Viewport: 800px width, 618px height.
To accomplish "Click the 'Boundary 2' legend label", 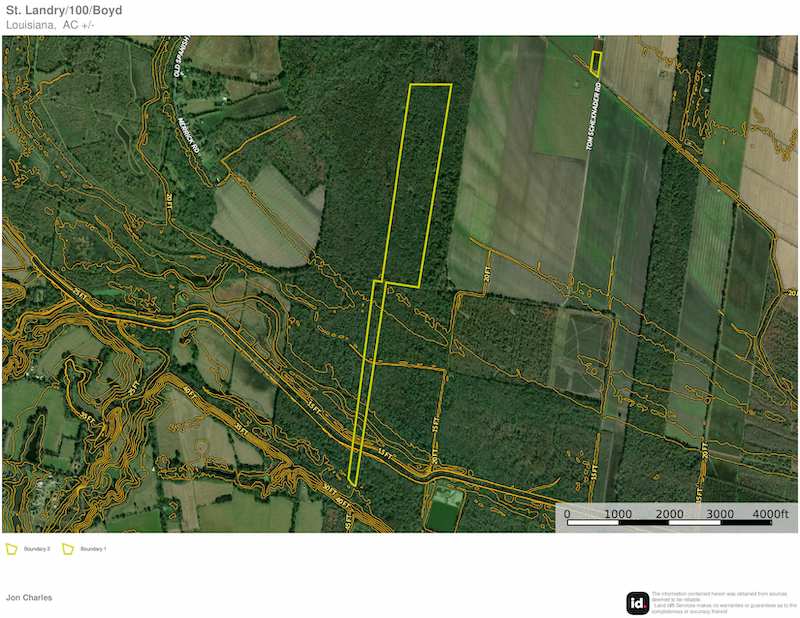I will (37, 549).
